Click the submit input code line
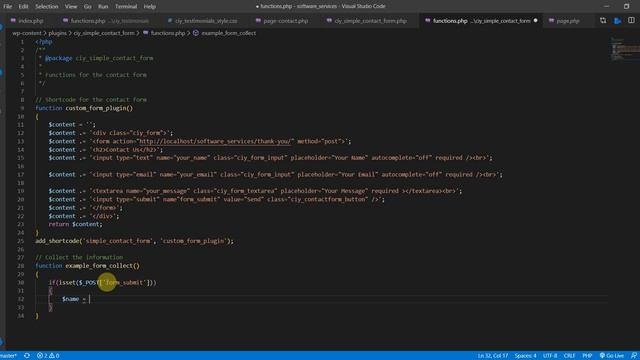Viewport: 640px width, 360px height. [216, 199]
